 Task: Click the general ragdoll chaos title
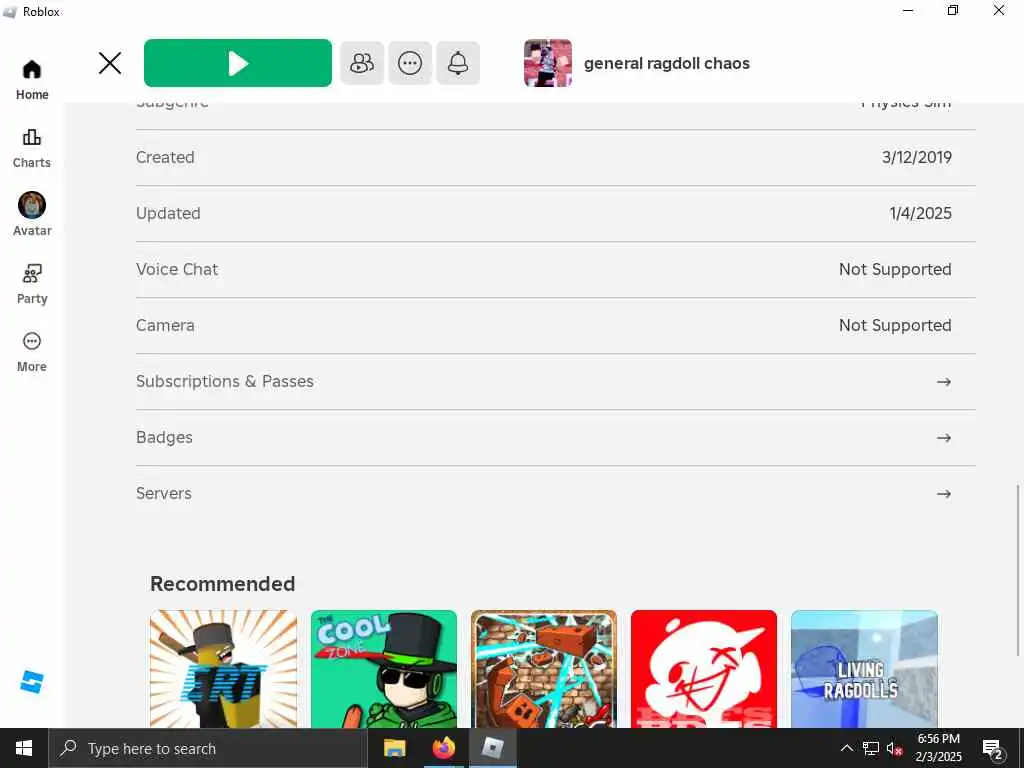click(667, 63)
